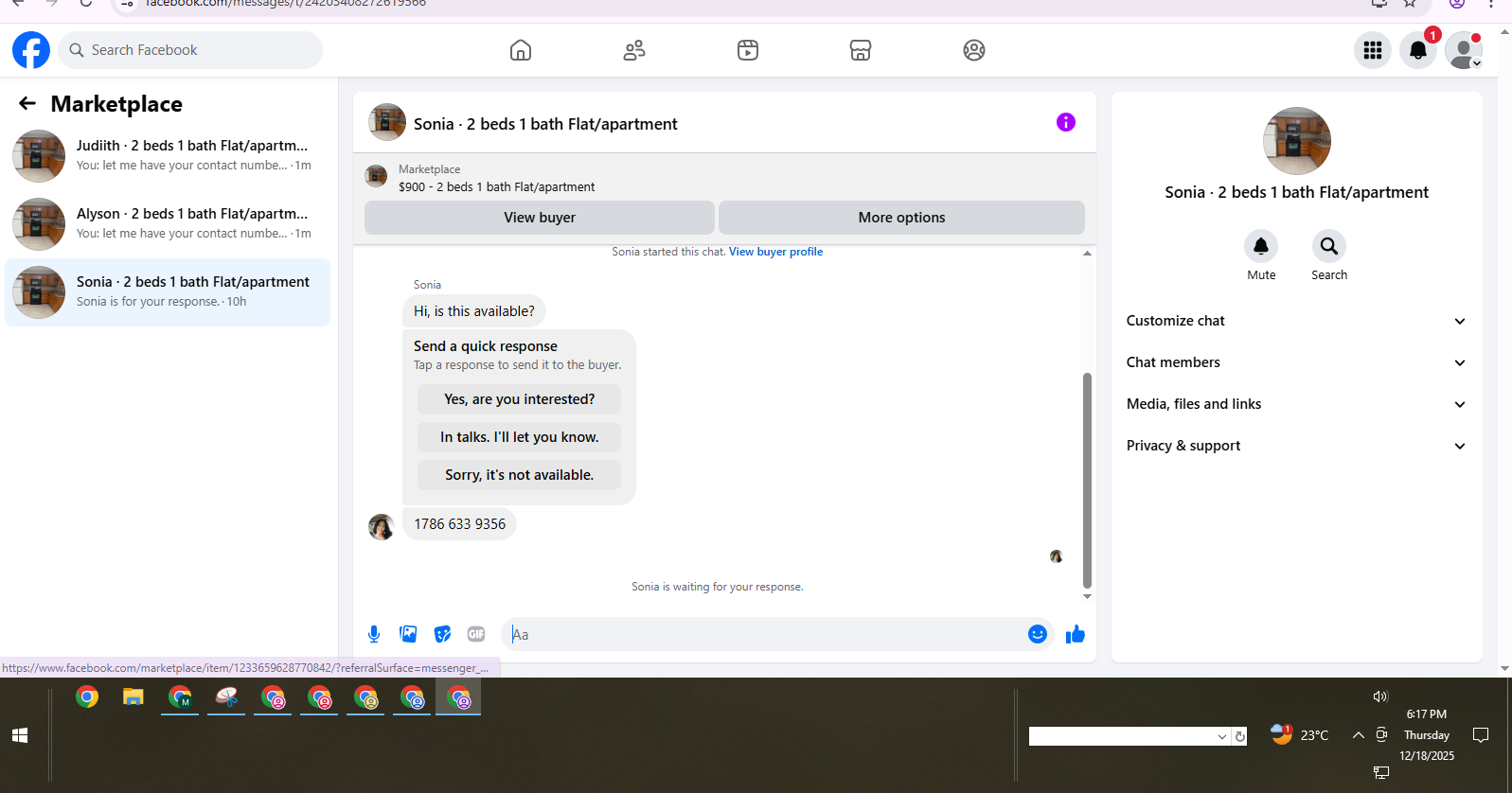1512x793 pixels.
Task: Click Sonia's profile picture beside phone number
Action: pyautogui.click(x=382, y=527)
